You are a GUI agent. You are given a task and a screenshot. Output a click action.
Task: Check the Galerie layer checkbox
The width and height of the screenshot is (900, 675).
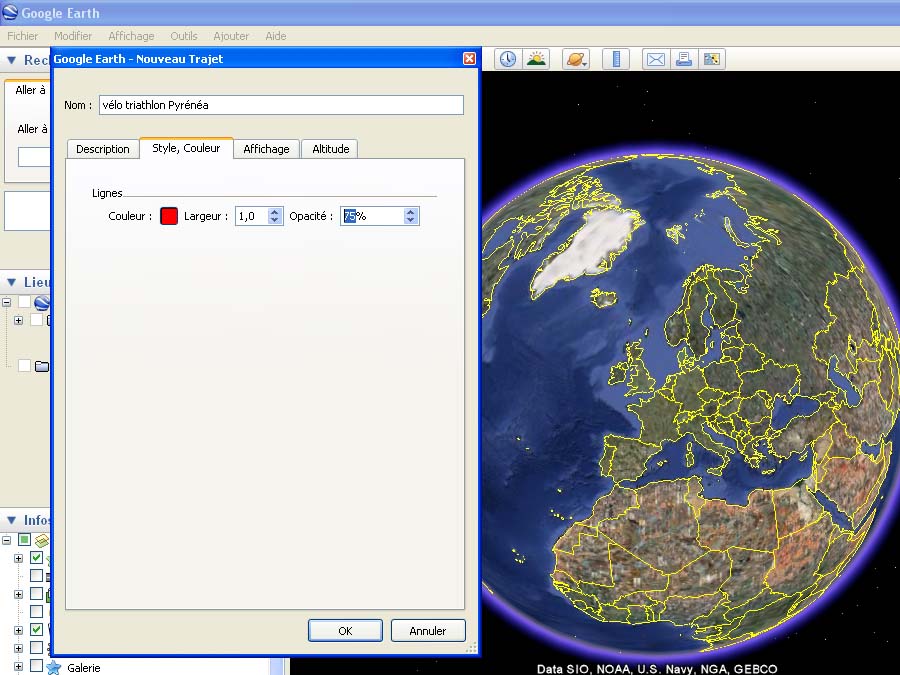[x=36, y=666]
